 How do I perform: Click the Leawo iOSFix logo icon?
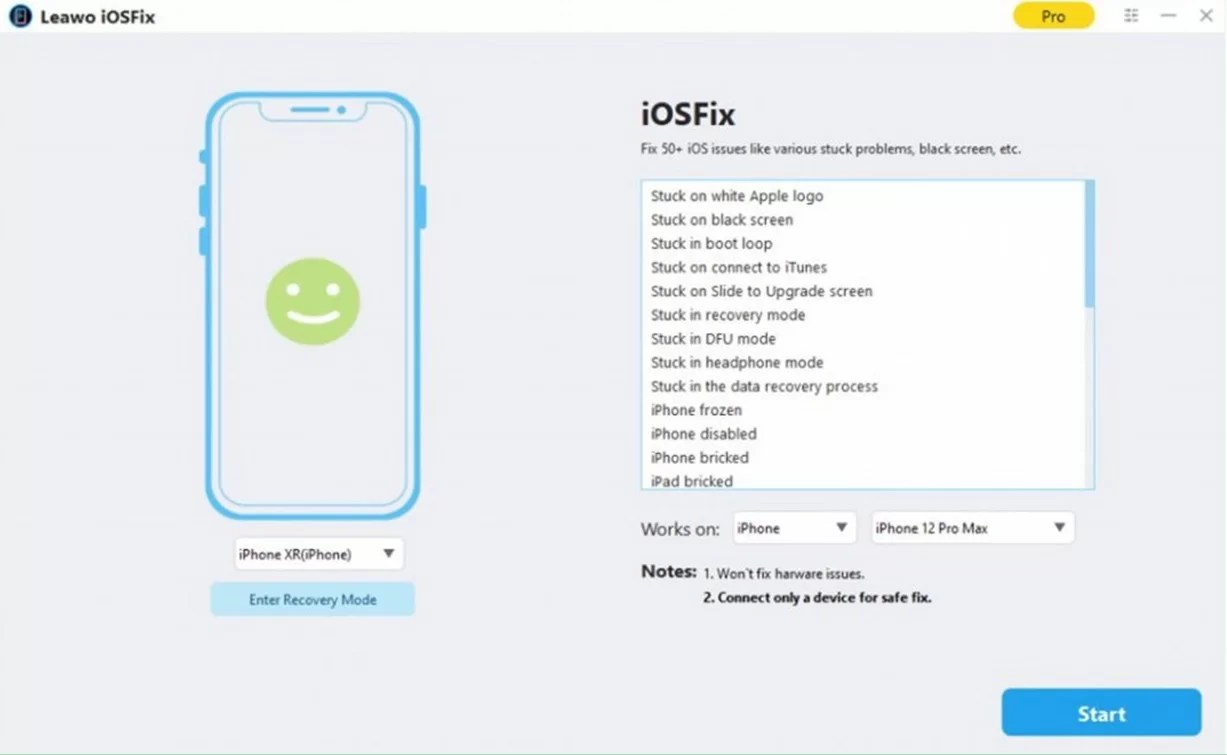click(x=19, y=16)
